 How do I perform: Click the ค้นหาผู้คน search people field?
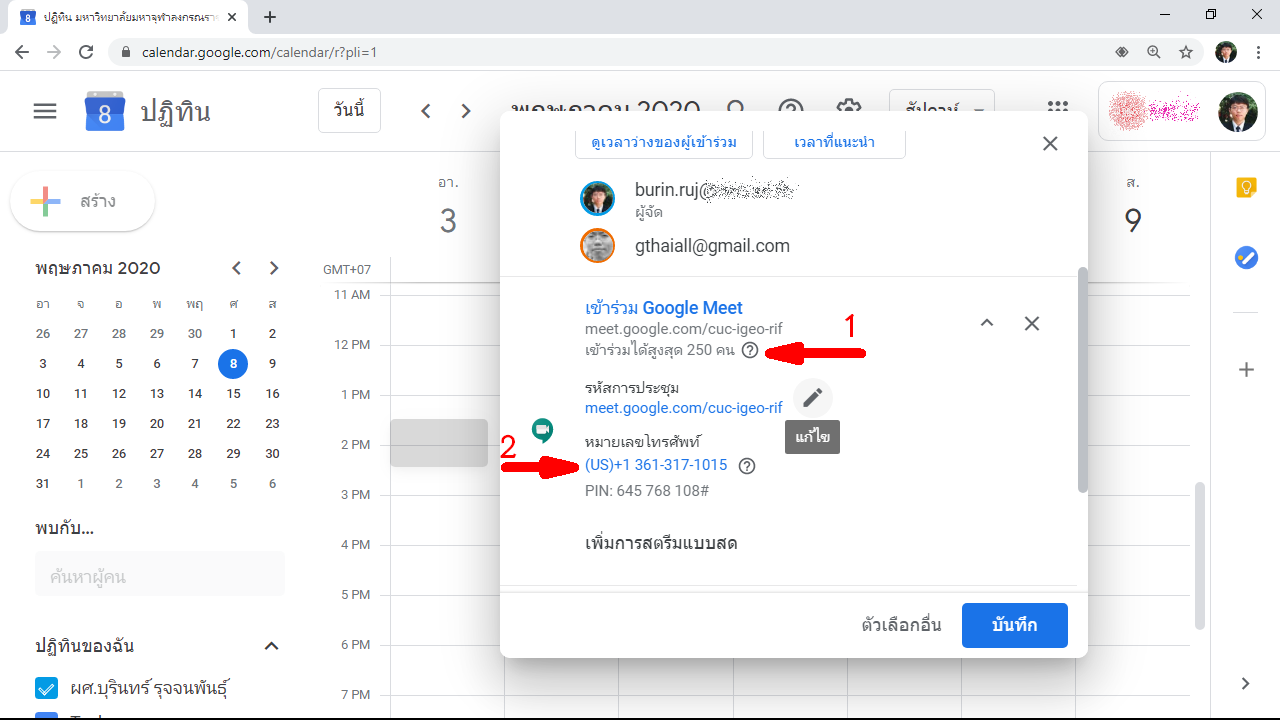160,577
